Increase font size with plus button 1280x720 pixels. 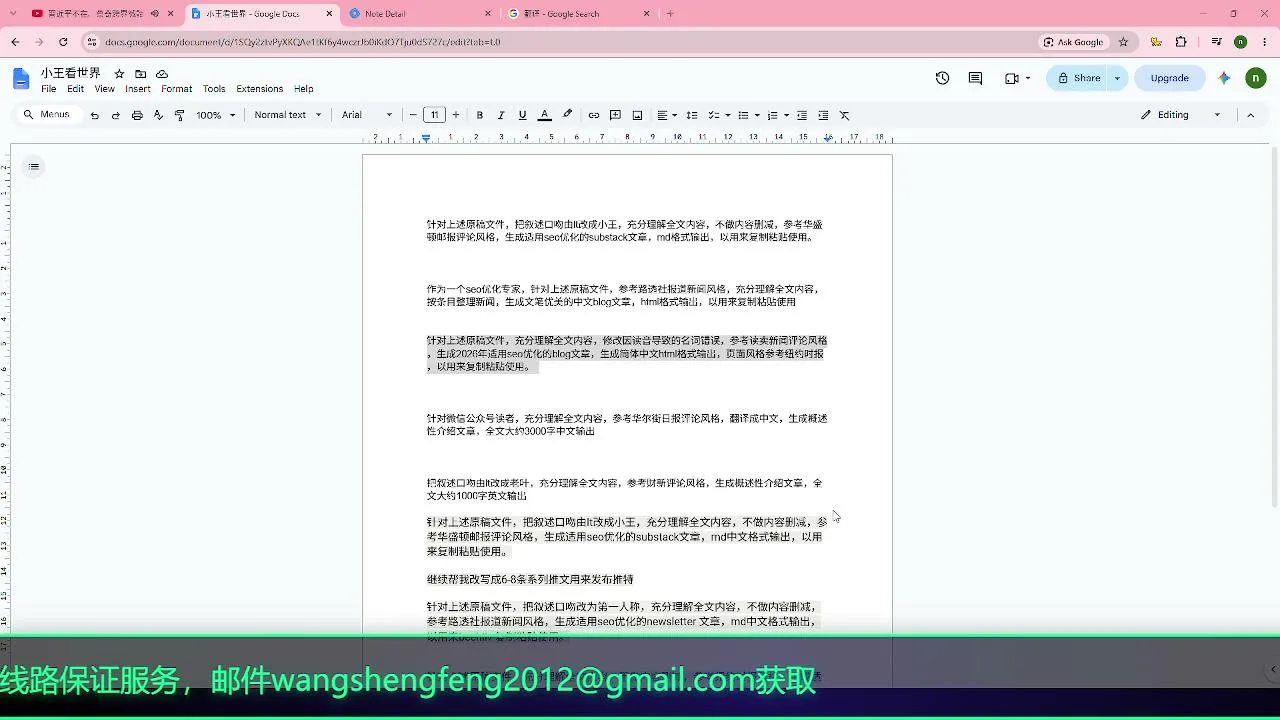coord(456,115)
